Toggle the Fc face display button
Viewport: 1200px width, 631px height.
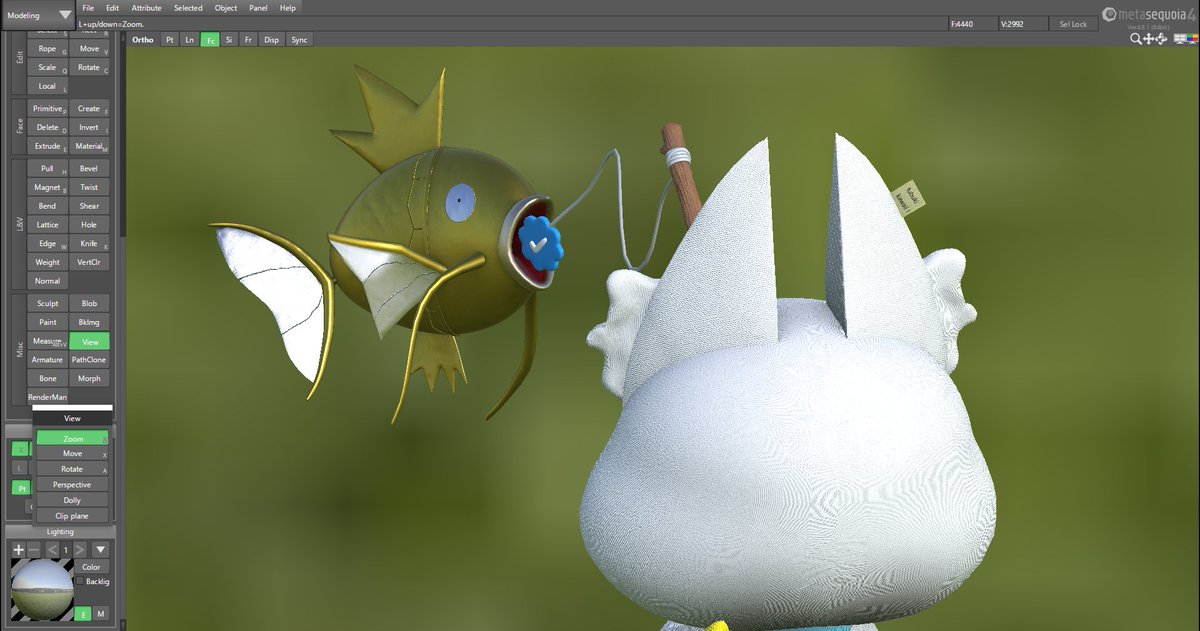210,40
